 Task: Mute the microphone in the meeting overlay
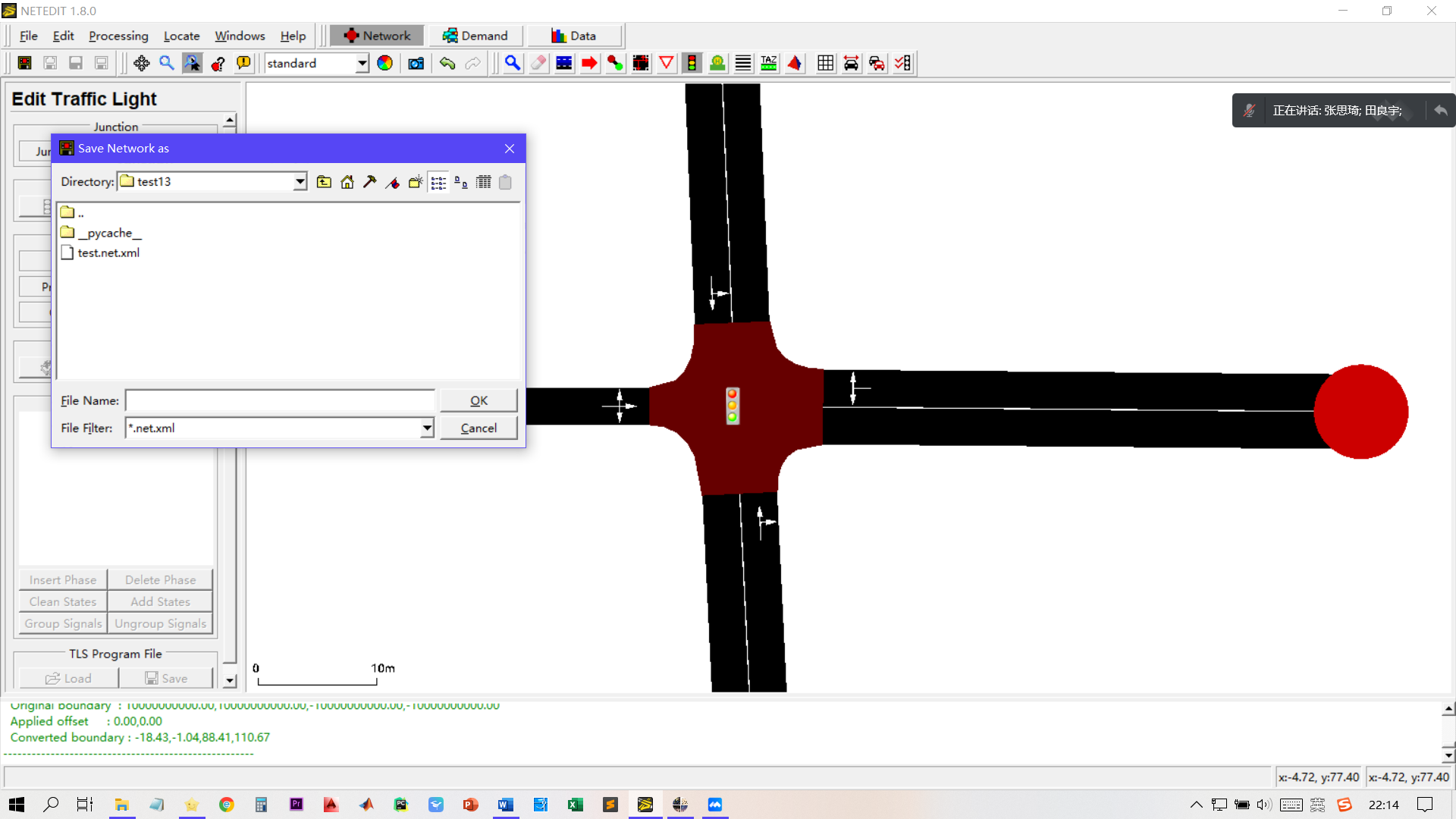[x=1249, y=110]
